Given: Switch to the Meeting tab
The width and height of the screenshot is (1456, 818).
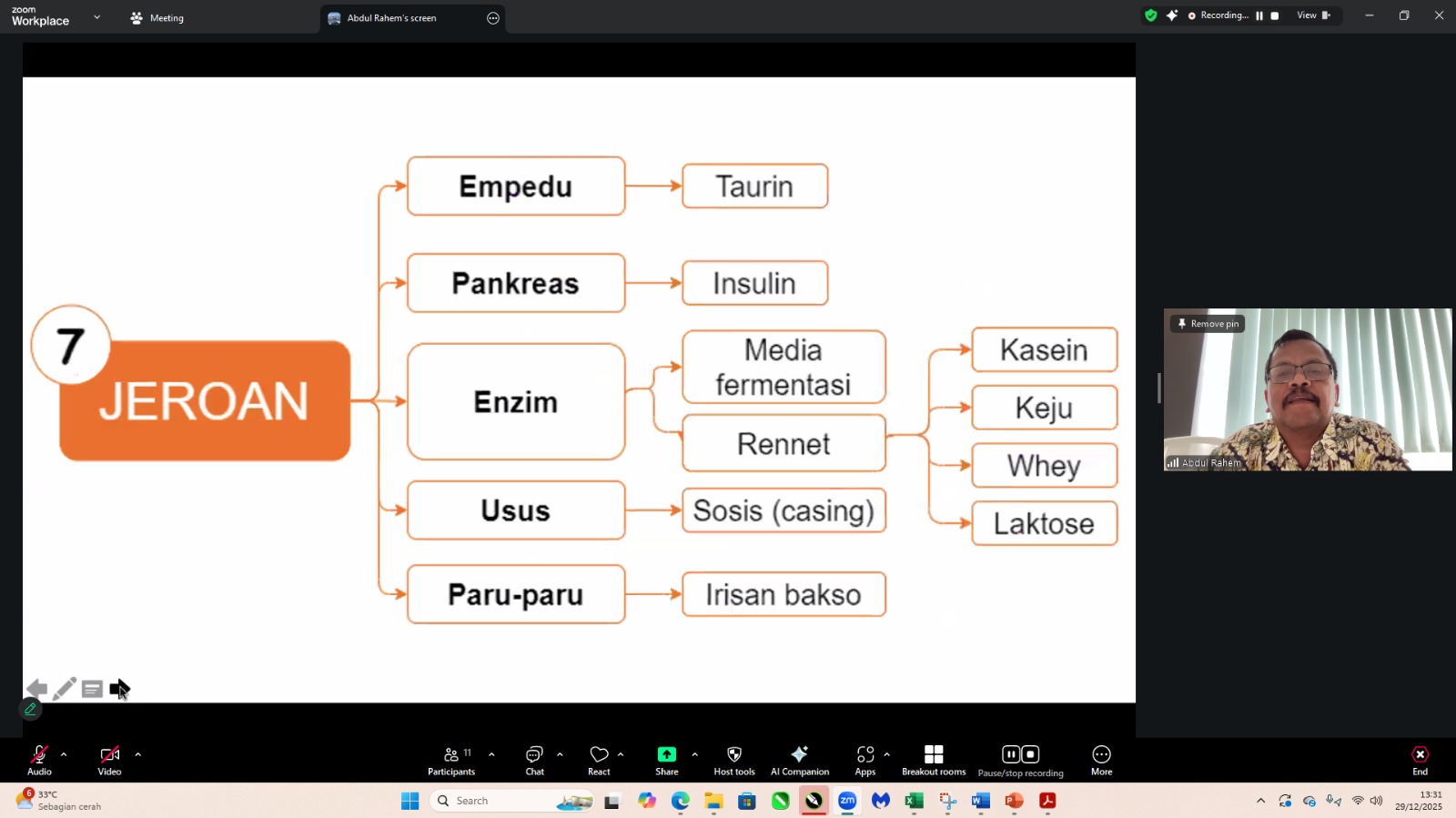Looking at the screenshot, I should 157,18.
